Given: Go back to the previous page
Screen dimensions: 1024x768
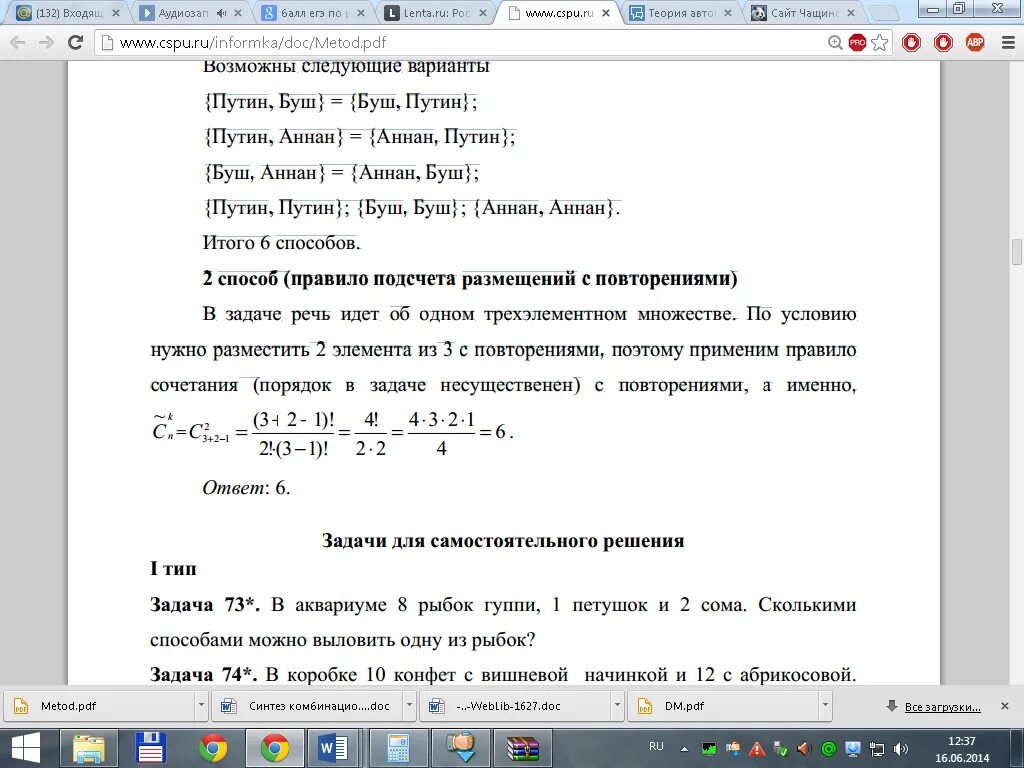Looking at the screenshot, I should point(18,42).
